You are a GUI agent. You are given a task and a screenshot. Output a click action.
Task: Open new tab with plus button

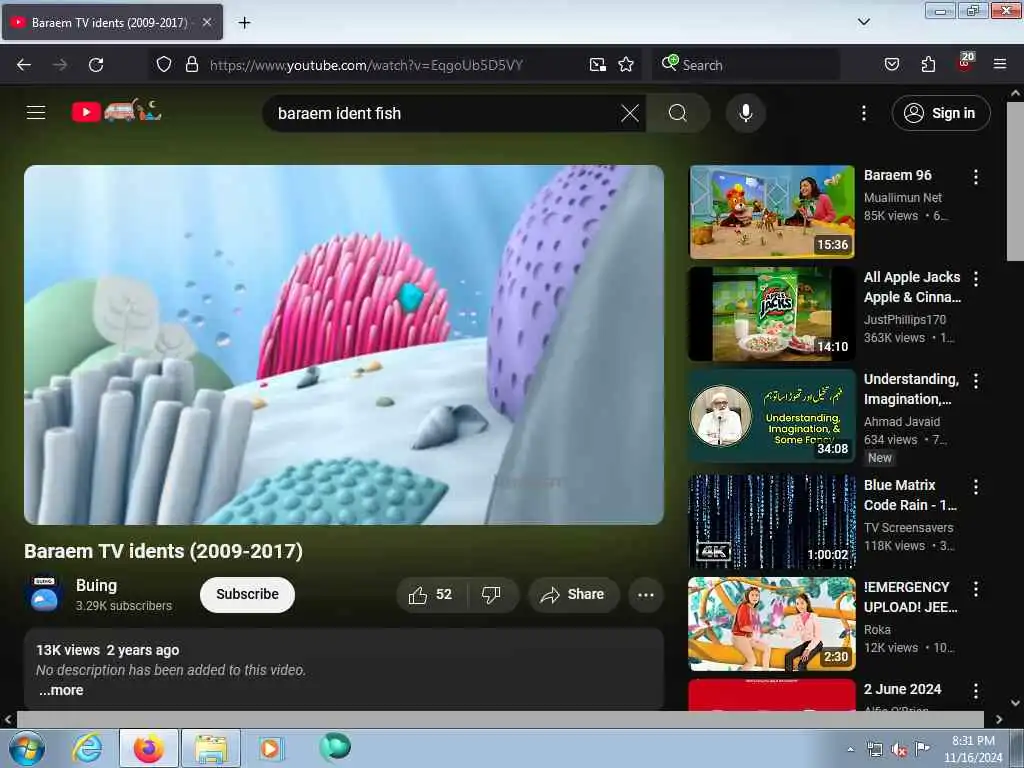tap(244, 23)
